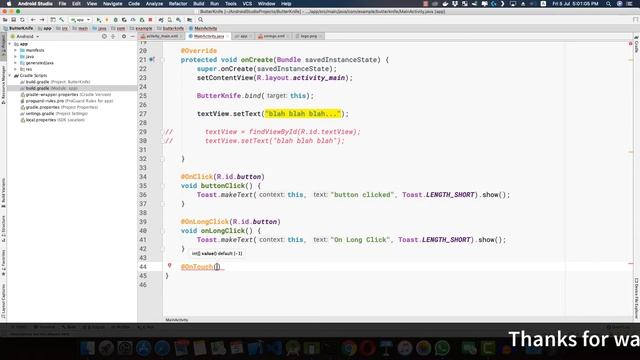Click the Make Project hammer icon
The width and height of the screenshot is (640, 360).
coord(62,20)
